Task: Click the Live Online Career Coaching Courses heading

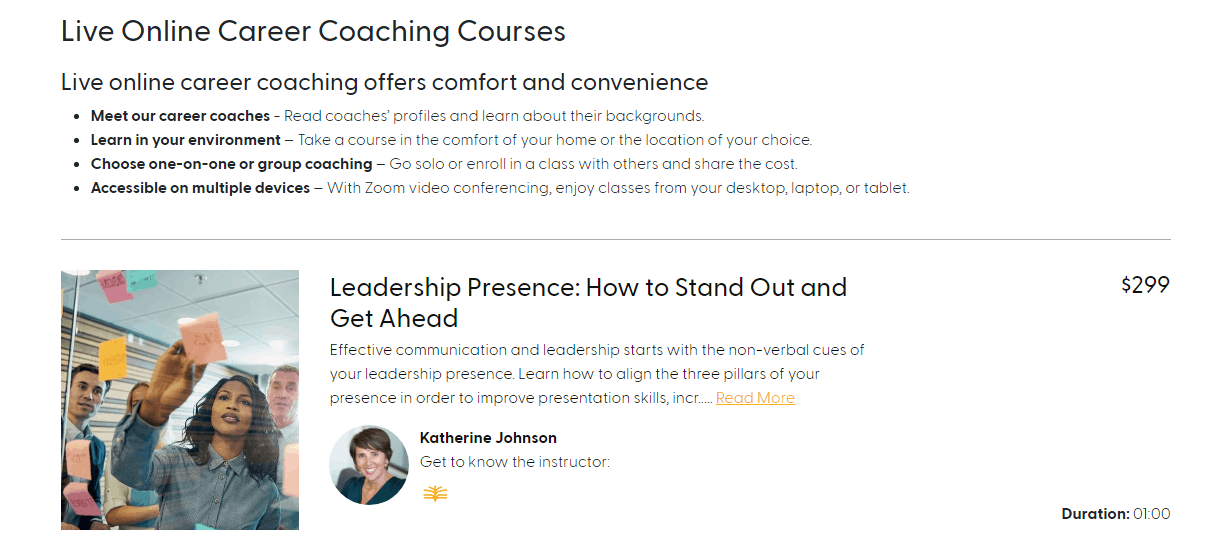Action: 313,32
